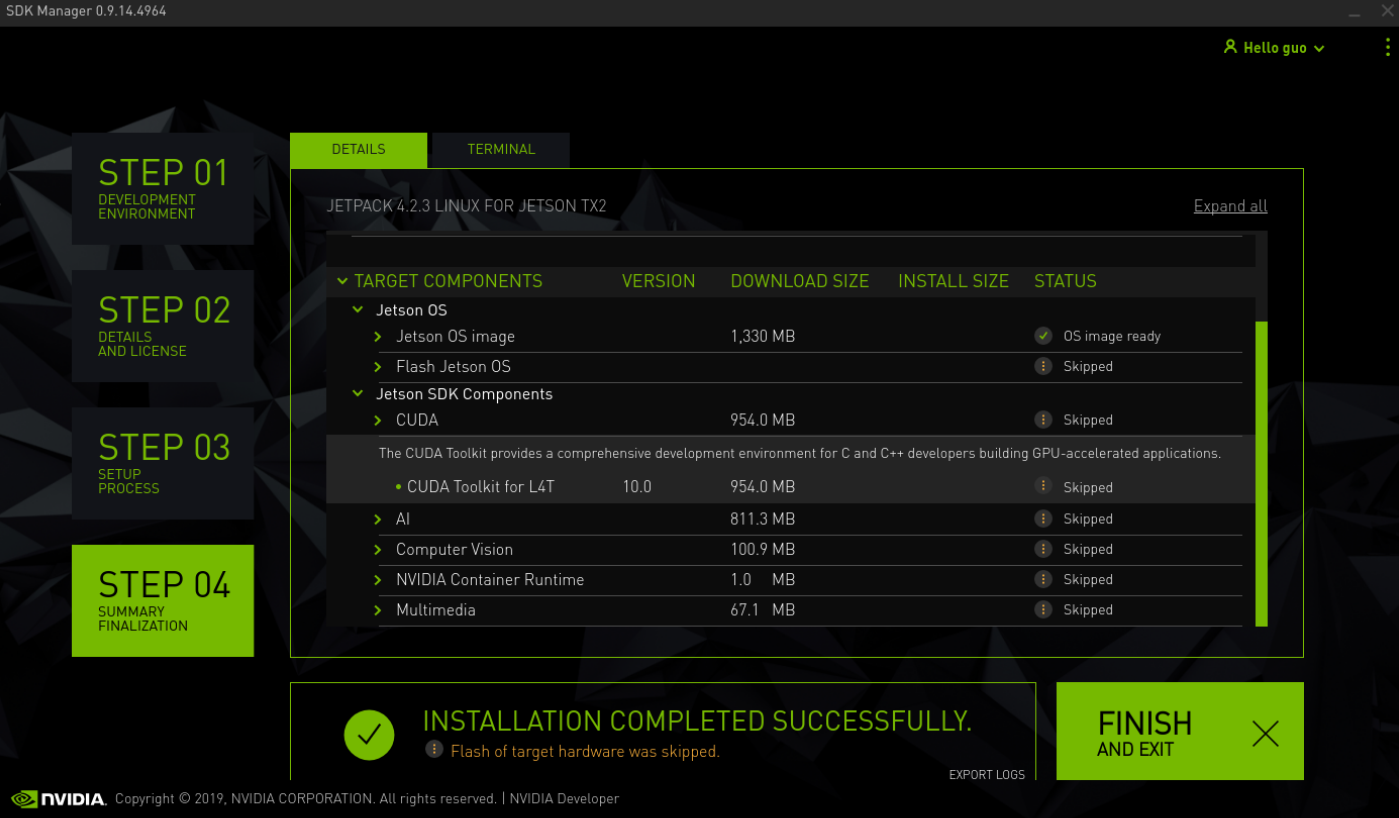
Task: Click the Skipped status icon in the CUDA row
Action: pos(1043,420)
